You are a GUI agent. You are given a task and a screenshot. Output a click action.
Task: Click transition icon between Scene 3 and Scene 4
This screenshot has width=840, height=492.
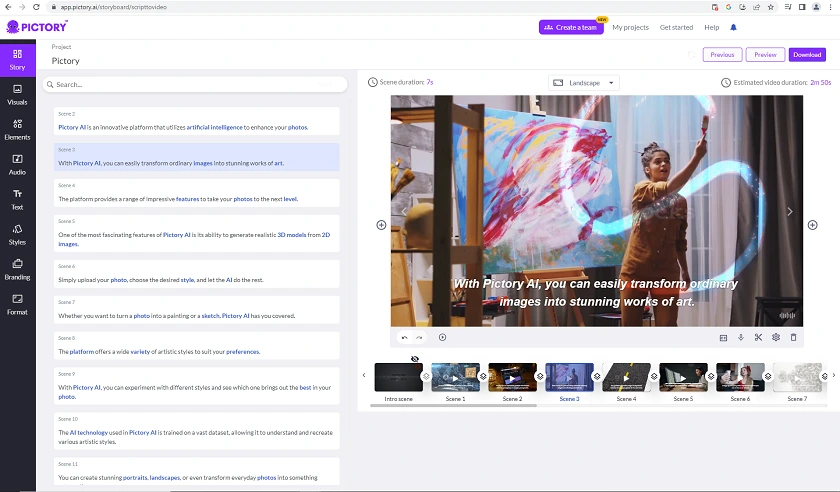click(x=597, y=376)
